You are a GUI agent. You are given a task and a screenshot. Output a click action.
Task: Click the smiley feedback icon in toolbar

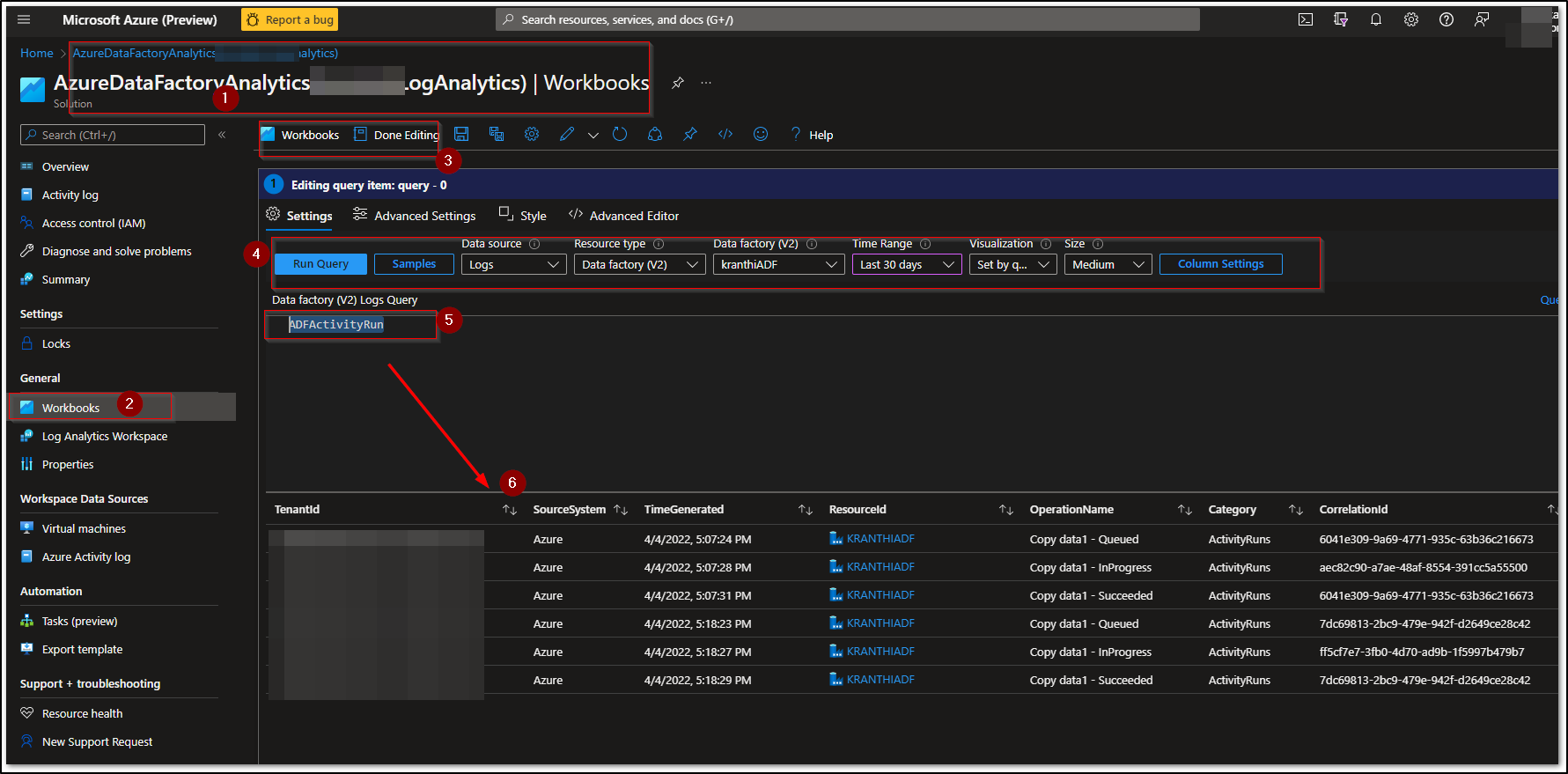761,134
